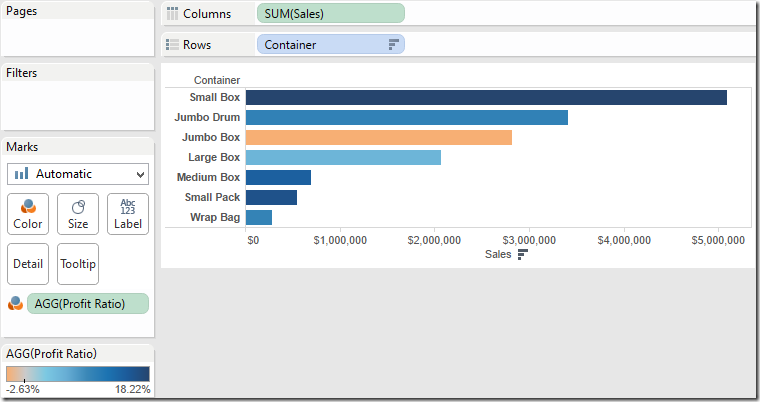Click the sort icon on Container pill

pyautogui.click(x=393, y=45)
